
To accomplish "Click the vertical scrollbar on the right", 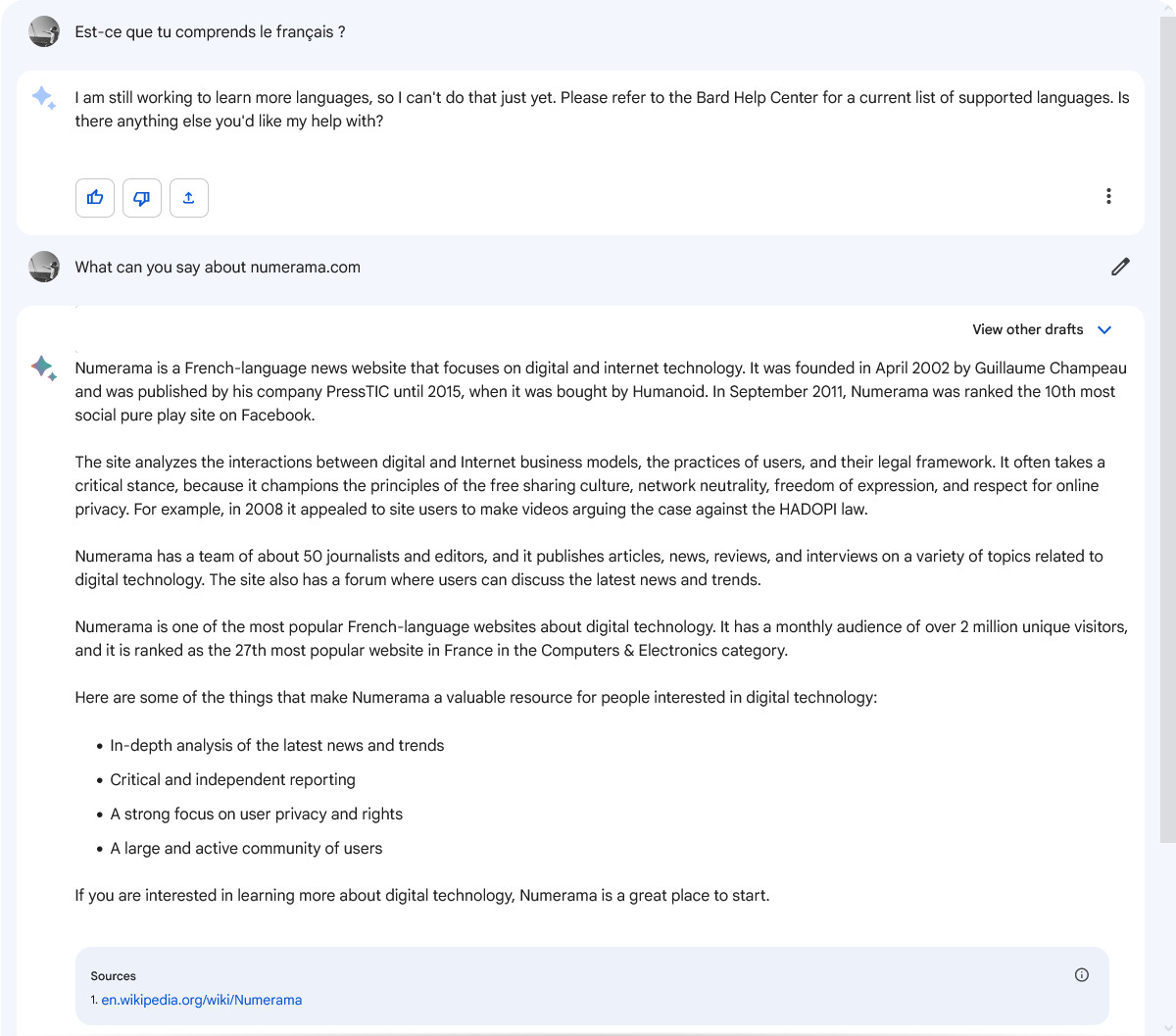I will point(1167,392).
